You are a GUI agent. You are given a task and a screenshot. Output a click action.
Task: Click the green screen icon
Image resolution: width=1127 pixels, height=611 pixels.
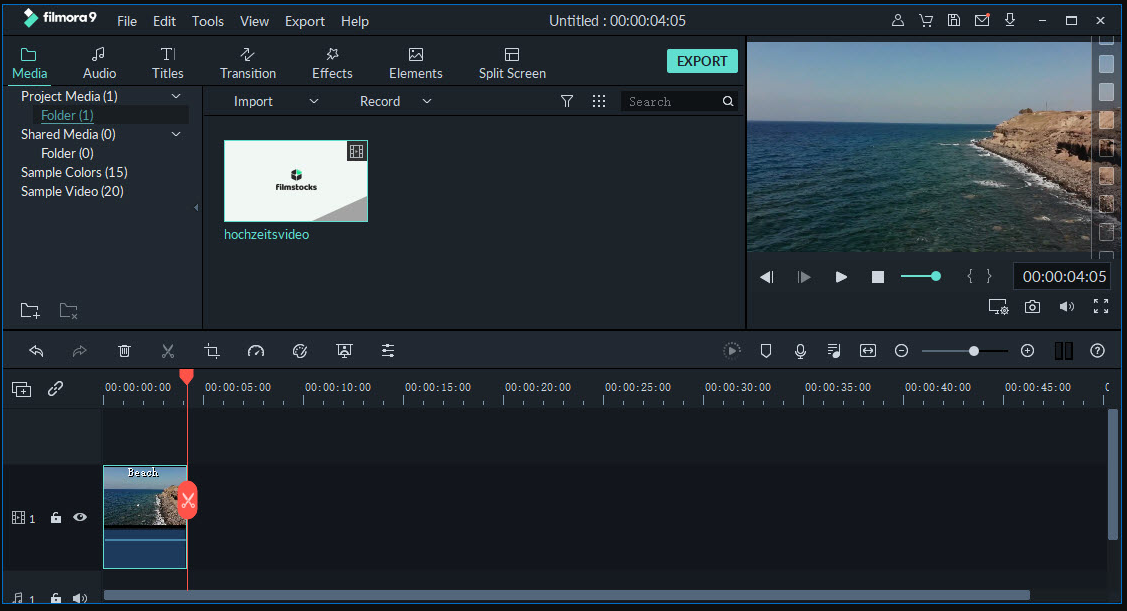344,351
